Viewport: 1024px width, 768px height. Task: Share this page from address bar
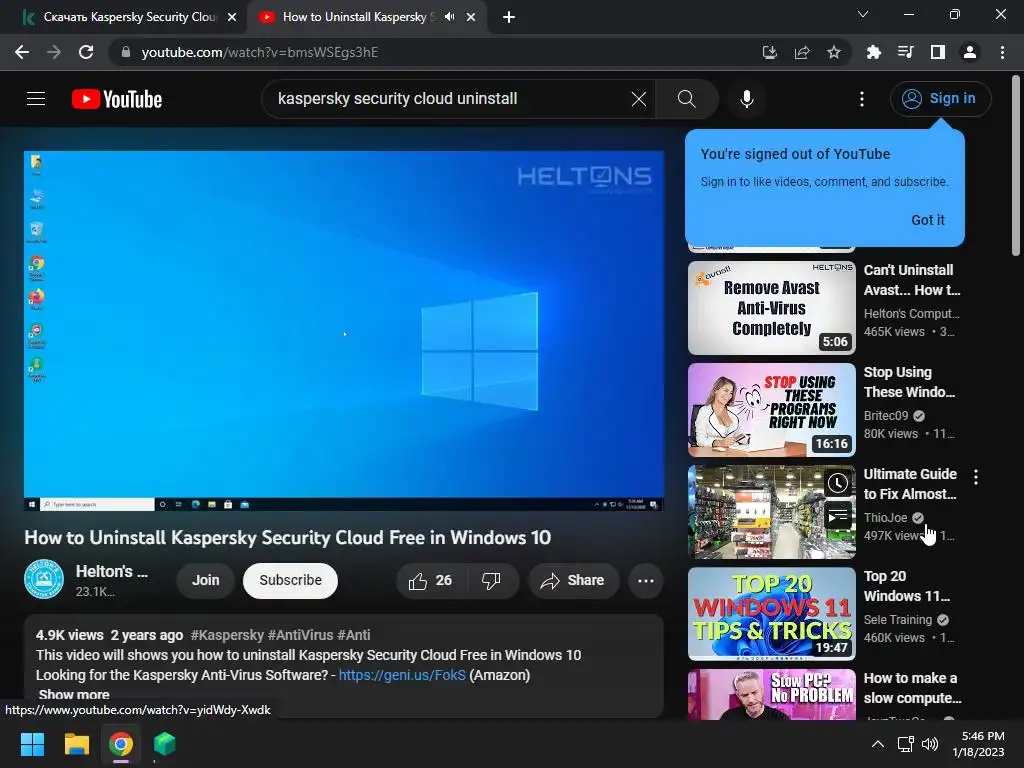[x=802, y=52]
